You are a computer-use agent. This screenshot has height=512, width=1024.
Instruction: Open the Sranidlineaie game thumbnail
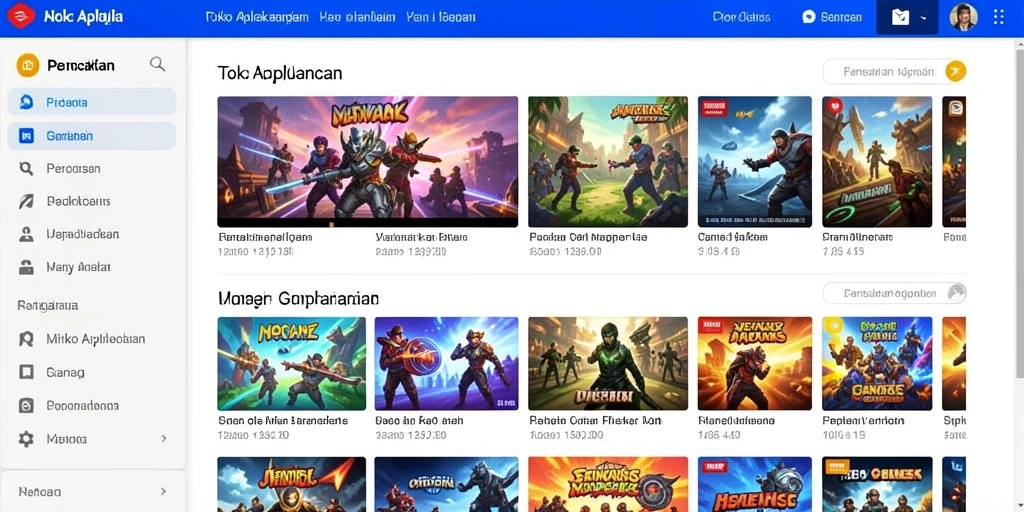(877, 161)
